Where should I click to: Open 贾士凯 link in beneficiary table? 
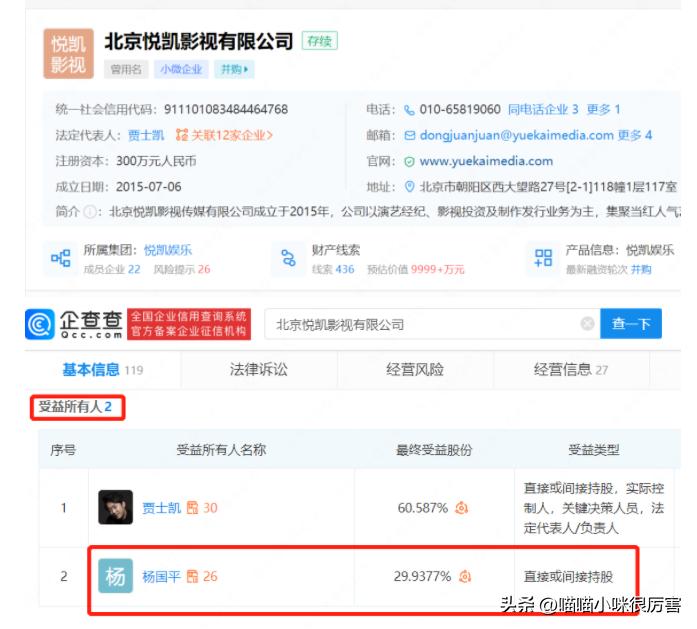(x=161, y=508)
